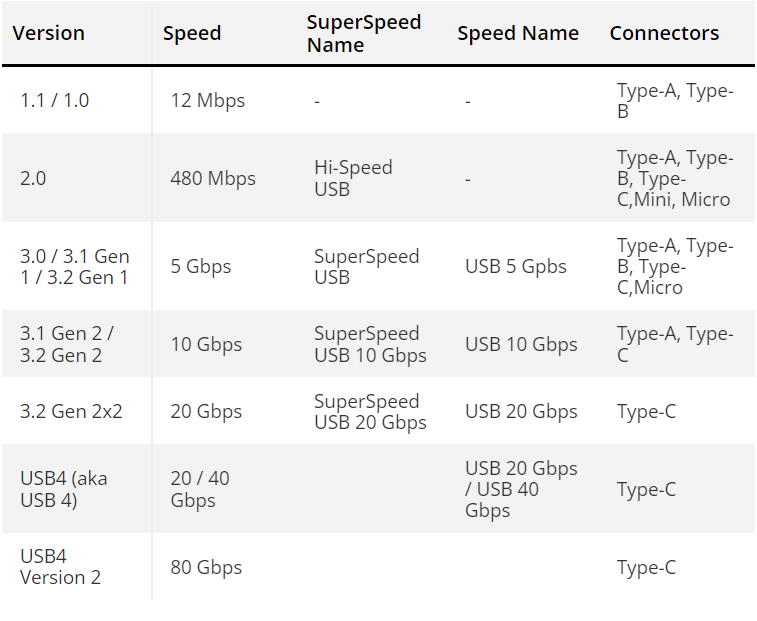Click the 3.0 / 3.1 Gen 1 version cell

coord(74,267)
